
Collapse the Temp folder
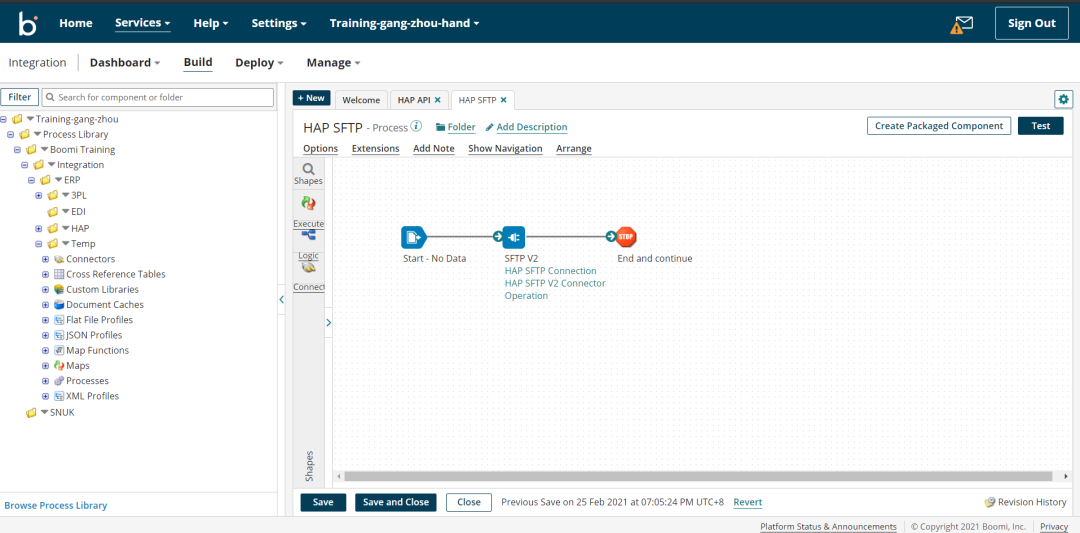(39, 244)
